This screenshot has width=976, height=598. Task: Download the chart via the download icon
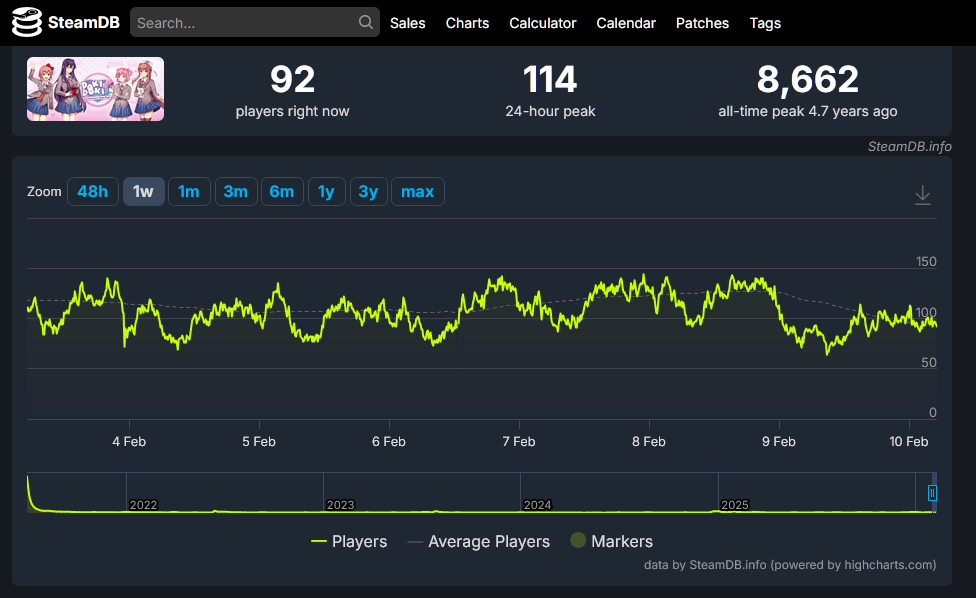pos(922,195)
